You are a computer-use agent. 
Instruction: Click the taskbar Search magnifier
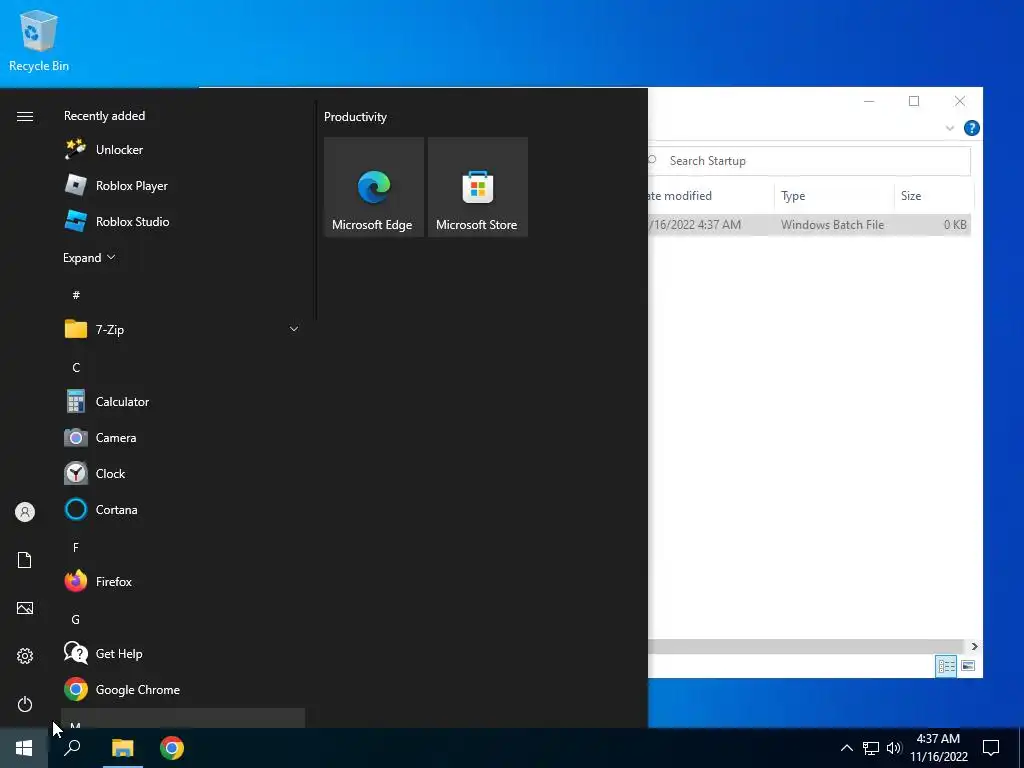[x=72, y=748]
